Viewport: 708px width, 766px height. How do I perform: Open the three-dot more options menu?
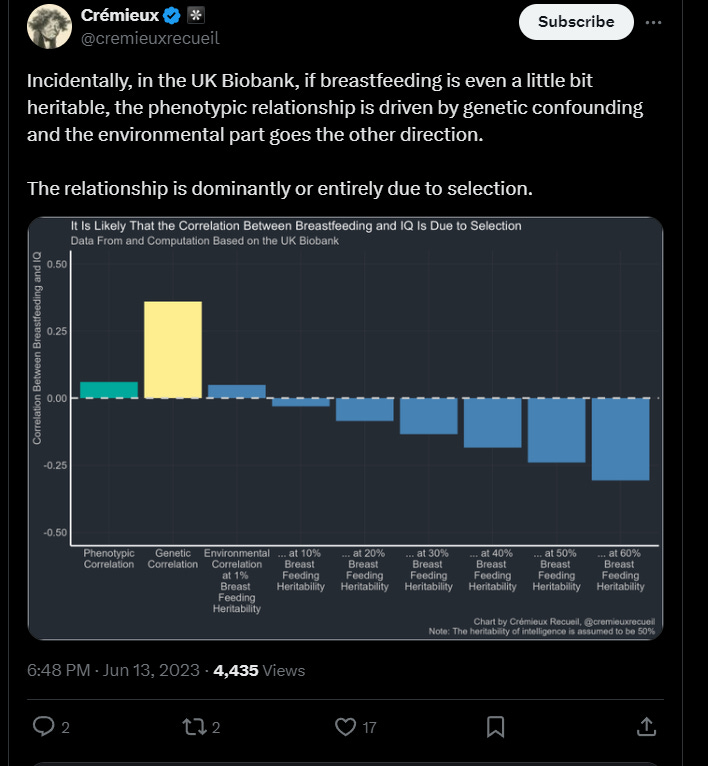(x=653, y=22)
